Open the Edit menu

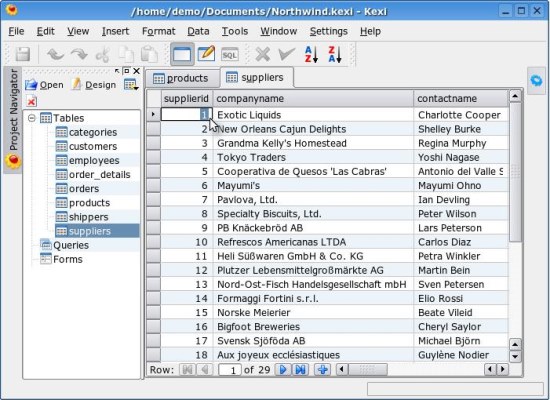(46, 31)
